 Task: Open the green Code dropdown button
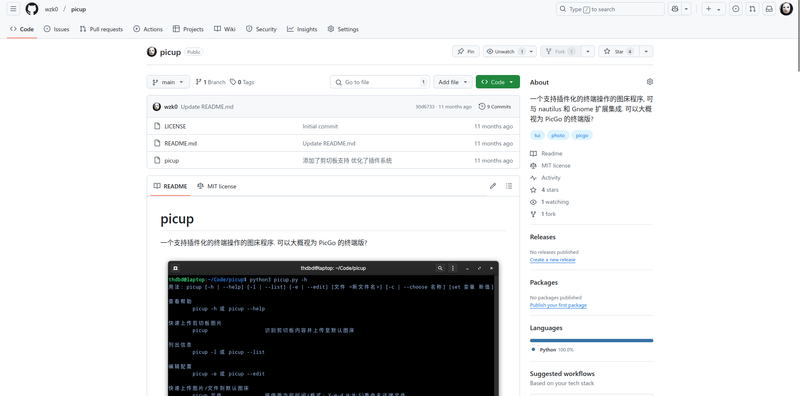tap(498, 82)
